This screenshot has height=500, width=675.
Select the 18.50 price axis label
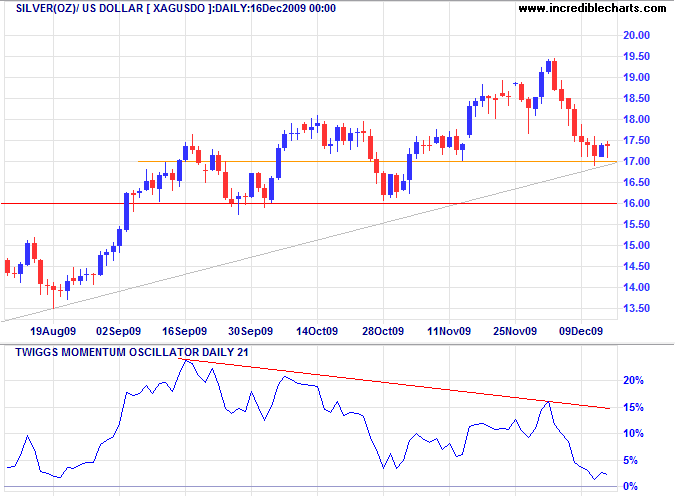pyautogui.click(x=636, y=98)
